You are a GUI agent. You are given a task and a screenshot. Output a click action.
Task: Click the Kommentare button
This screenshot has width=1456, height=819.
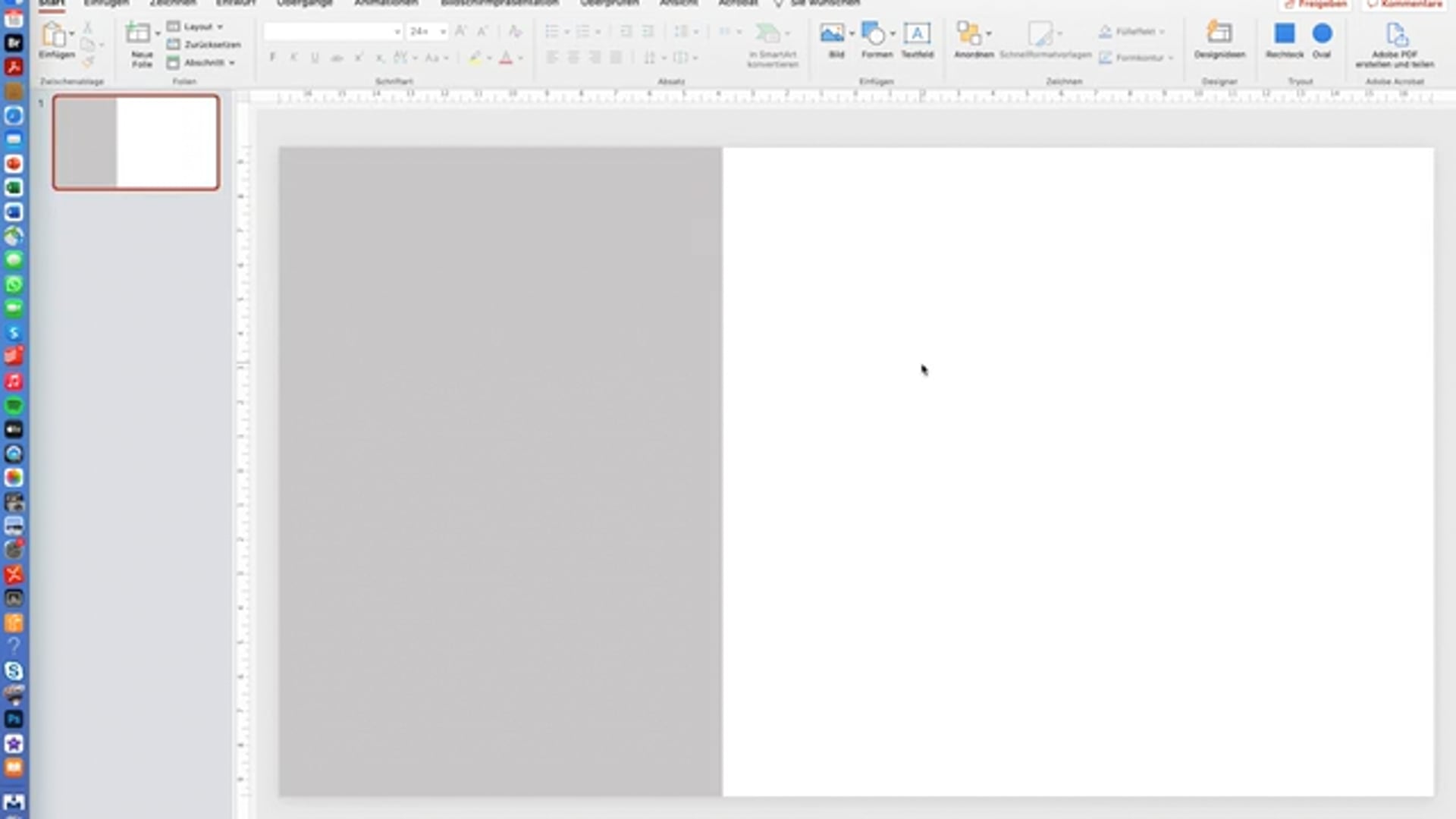[x=1405, y=4]
